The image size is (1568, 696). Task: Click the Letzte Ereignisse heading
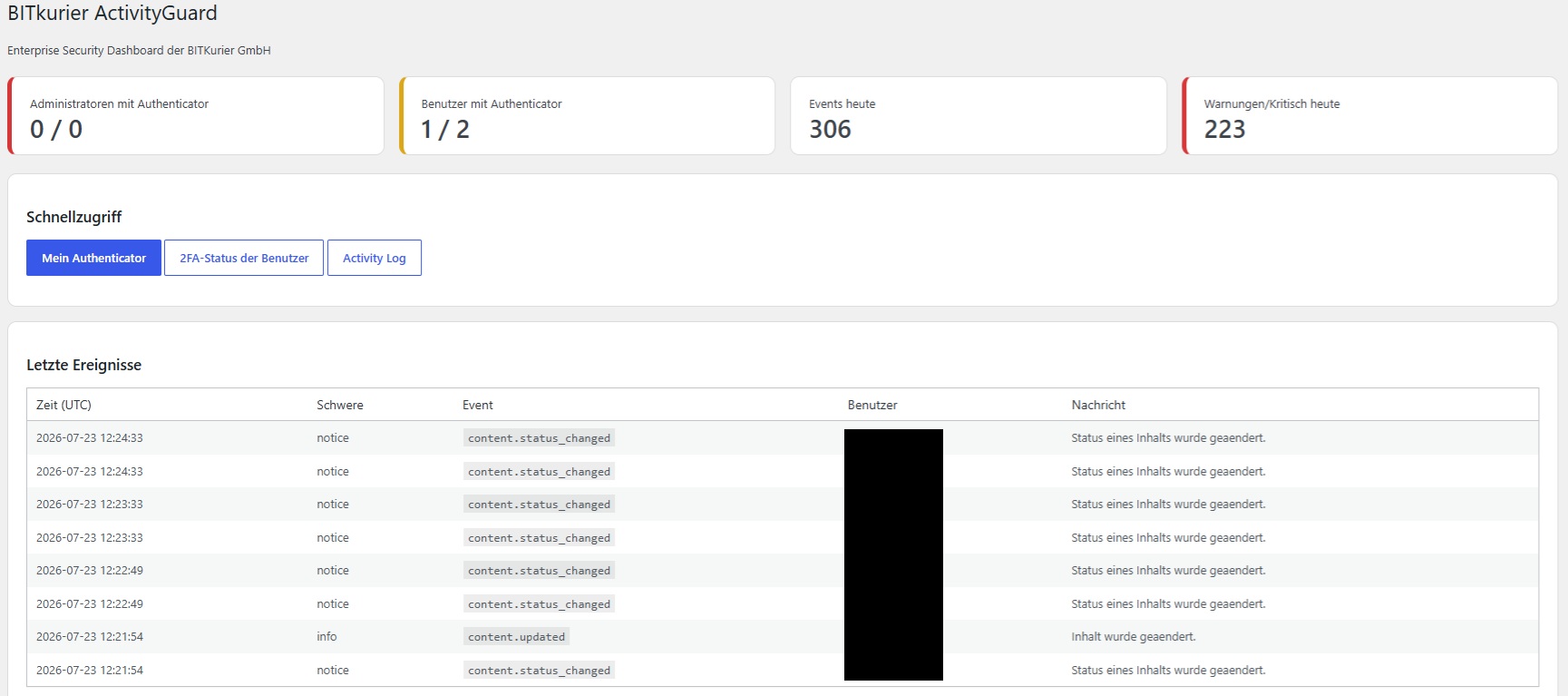pyautogui.click(x=83, y=365)
